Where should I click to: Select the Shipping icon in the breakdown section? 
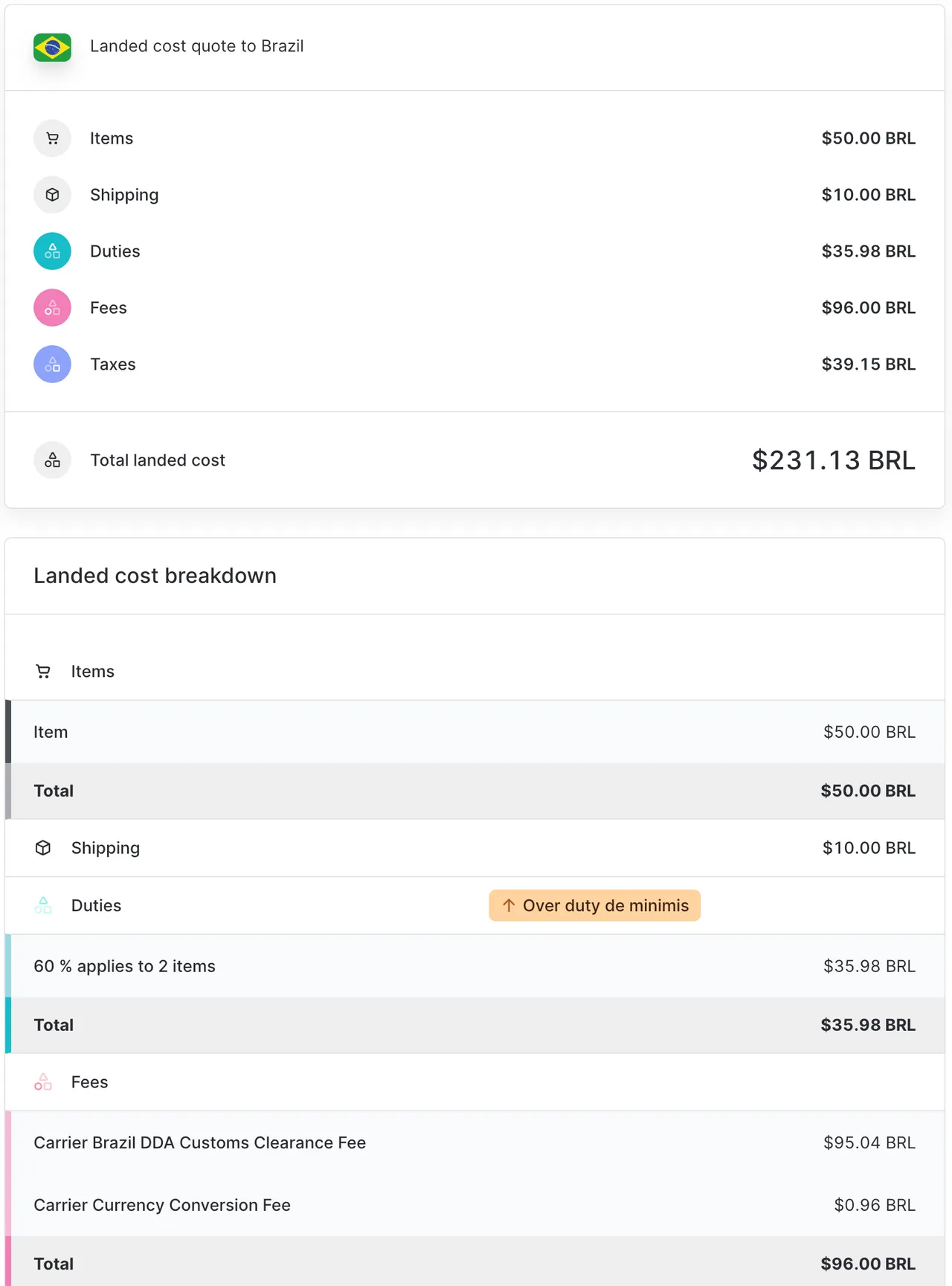click(43, 847)
